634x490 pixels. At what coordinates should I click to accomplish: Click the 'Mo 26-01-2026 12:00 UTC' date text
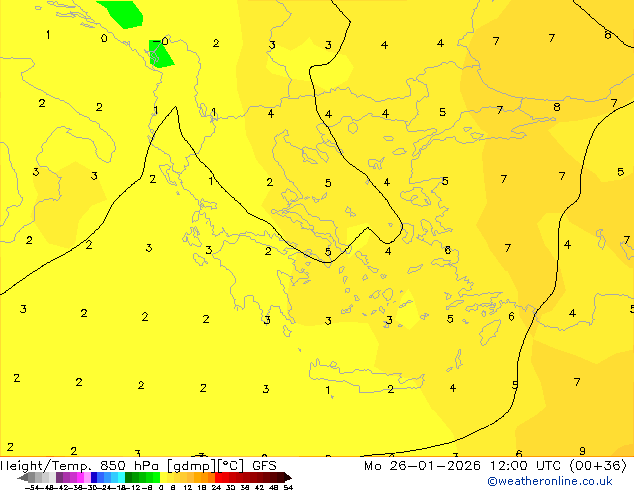pos(462,466)
